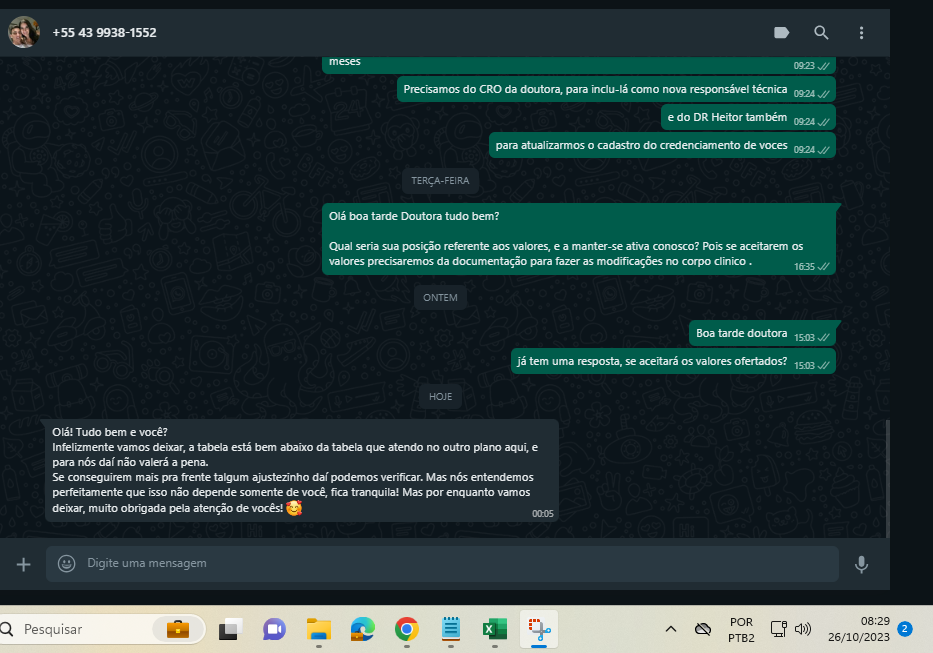The image size is (933, 653).
Task: Open network status tray icon
Action: [778, 629]
